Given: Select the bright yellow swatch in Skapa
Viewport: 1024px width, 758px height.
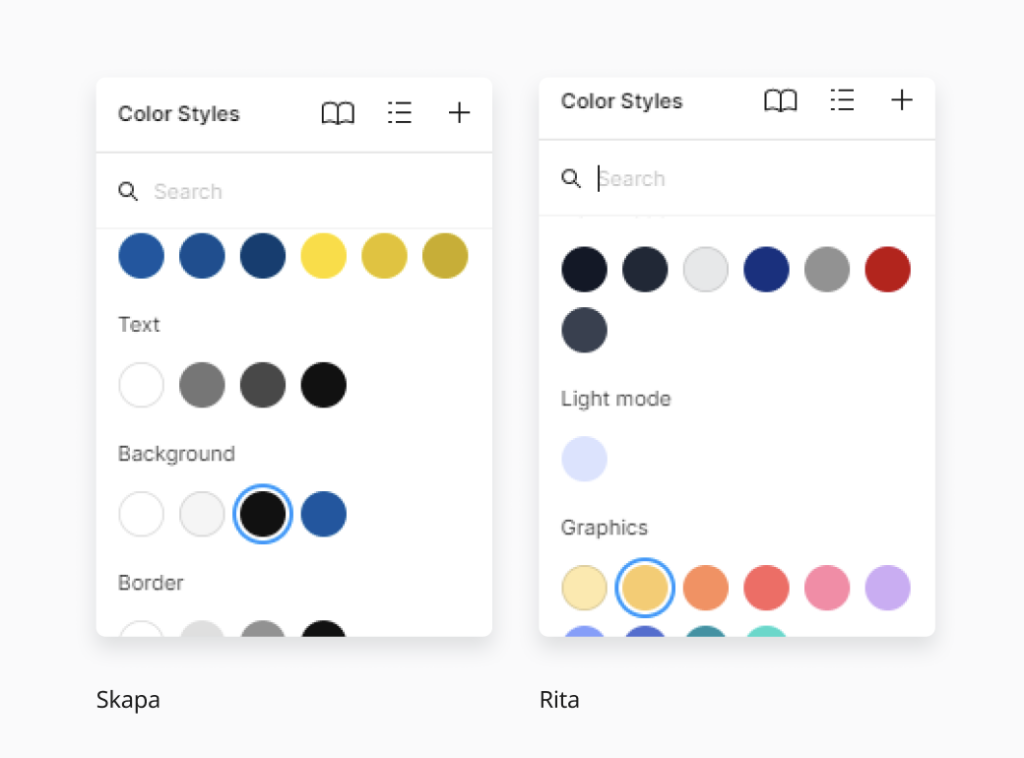Looking at the screenshot, I should coord(324,256).
